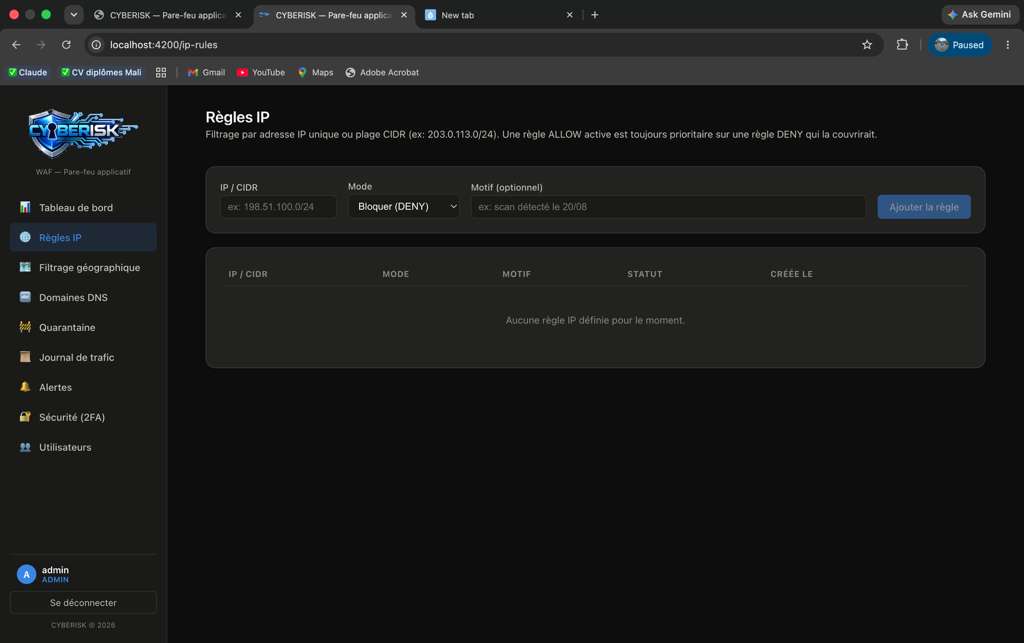
Task: Open Filtrage géographique page
Action: pos(83,268)
